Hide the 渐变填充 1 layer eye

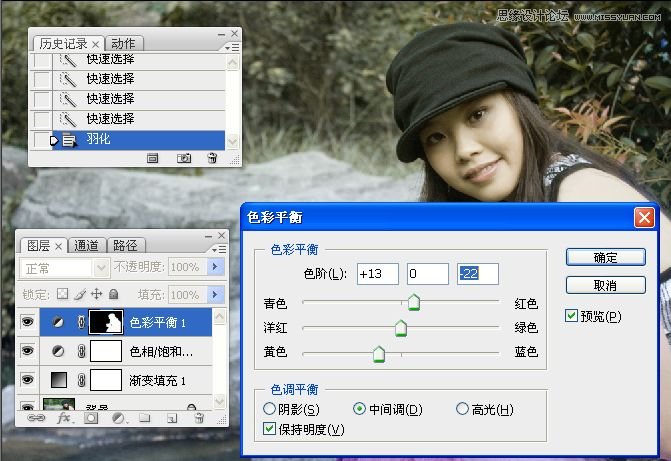(x=28, y=379)
